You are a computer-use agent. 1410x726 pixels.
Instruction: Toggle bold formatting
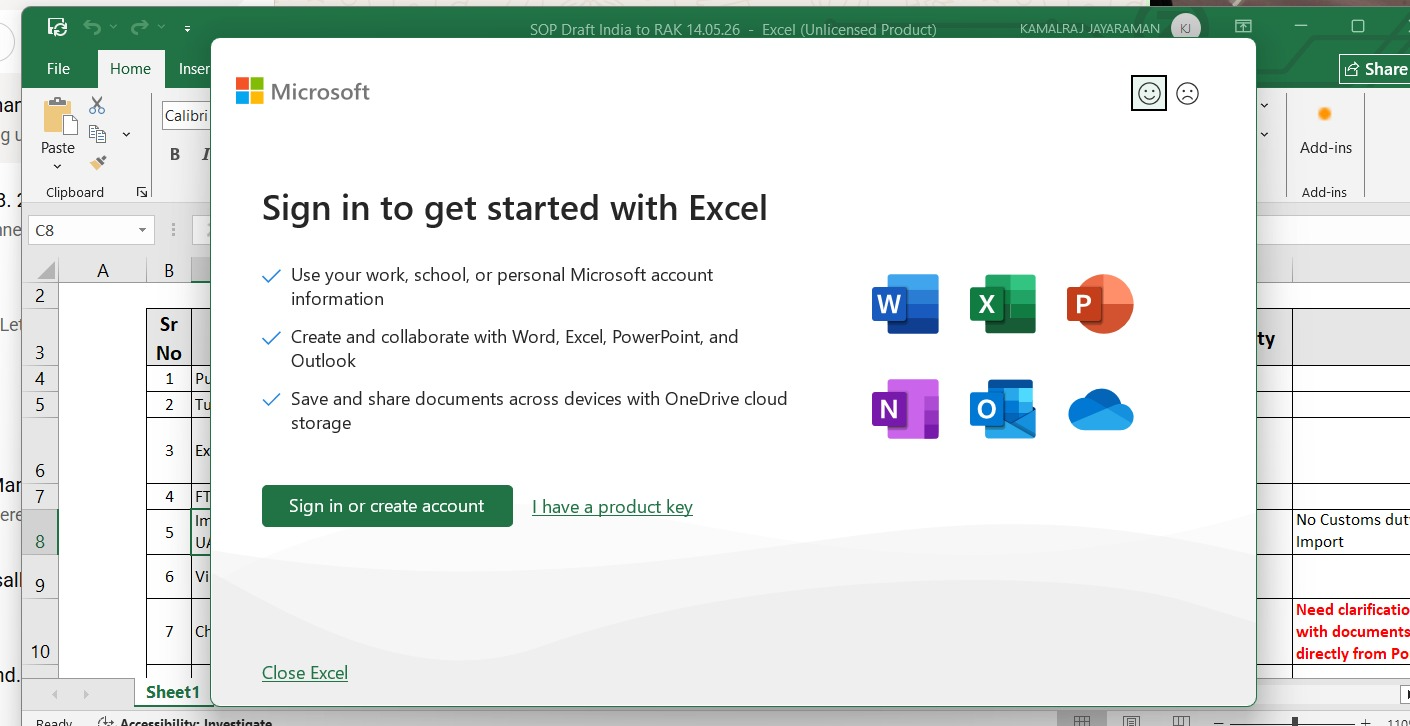(175, 154)
